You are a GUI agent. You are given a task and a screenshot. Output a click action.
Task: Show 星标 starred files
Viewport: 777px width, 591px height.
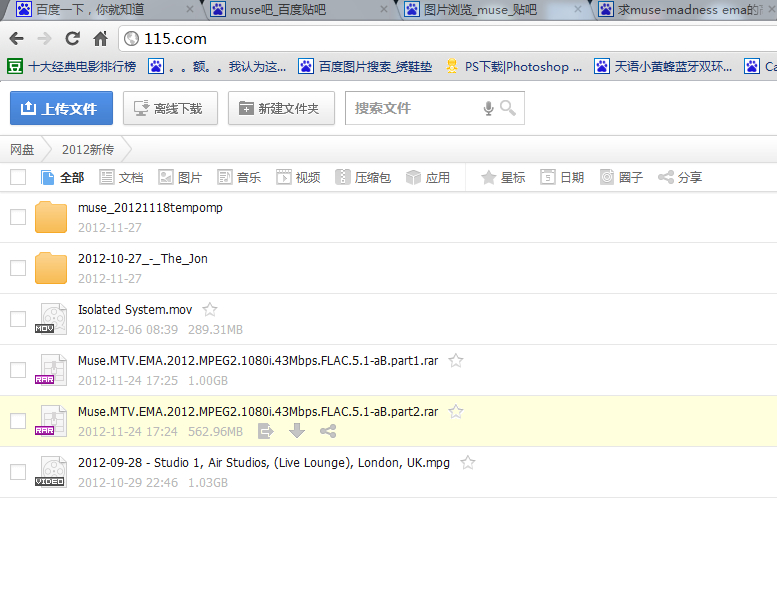tap(503, 177)
